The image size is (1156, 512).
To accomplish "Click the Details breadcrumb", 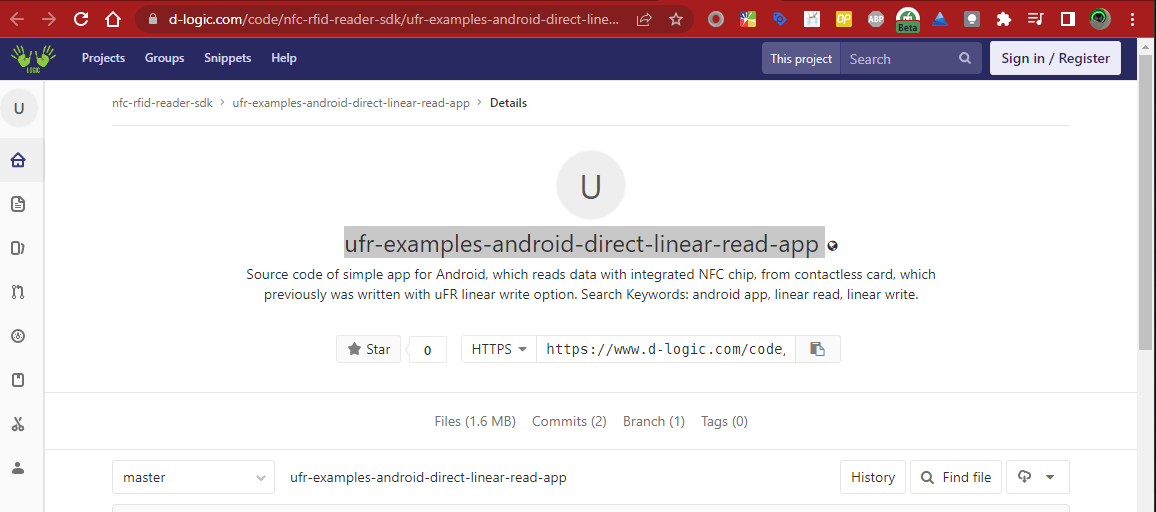I will pyautogui.click(x=509, y=103).
